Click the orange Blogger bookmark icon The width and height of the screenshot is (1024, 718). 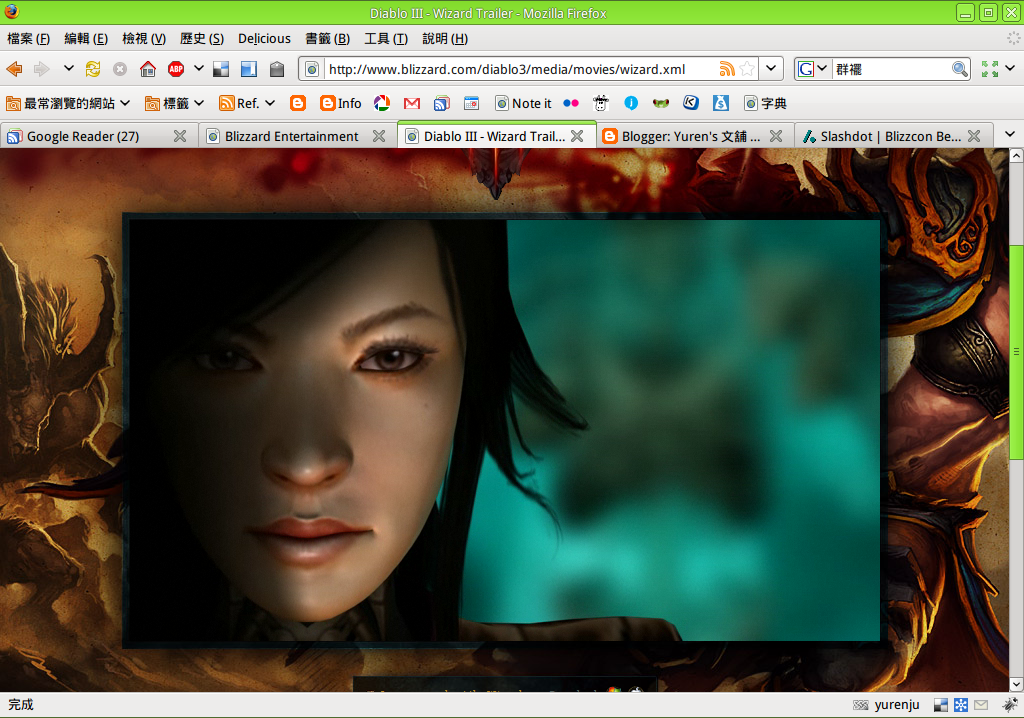[298, 103]
